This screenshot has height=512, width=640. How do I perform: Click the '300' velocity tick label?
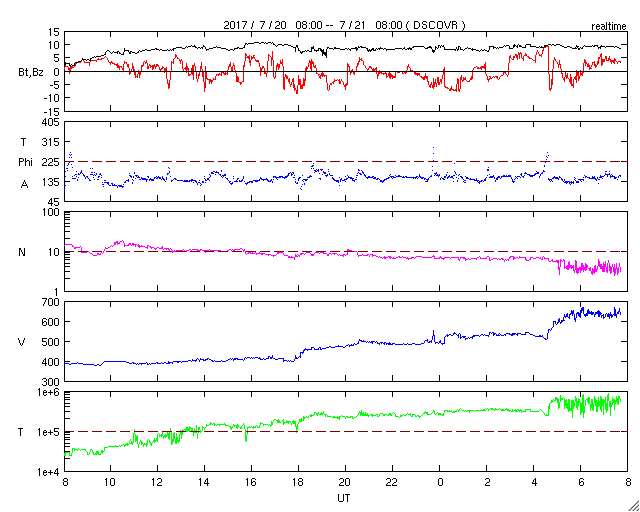click(x=51, y=382)
